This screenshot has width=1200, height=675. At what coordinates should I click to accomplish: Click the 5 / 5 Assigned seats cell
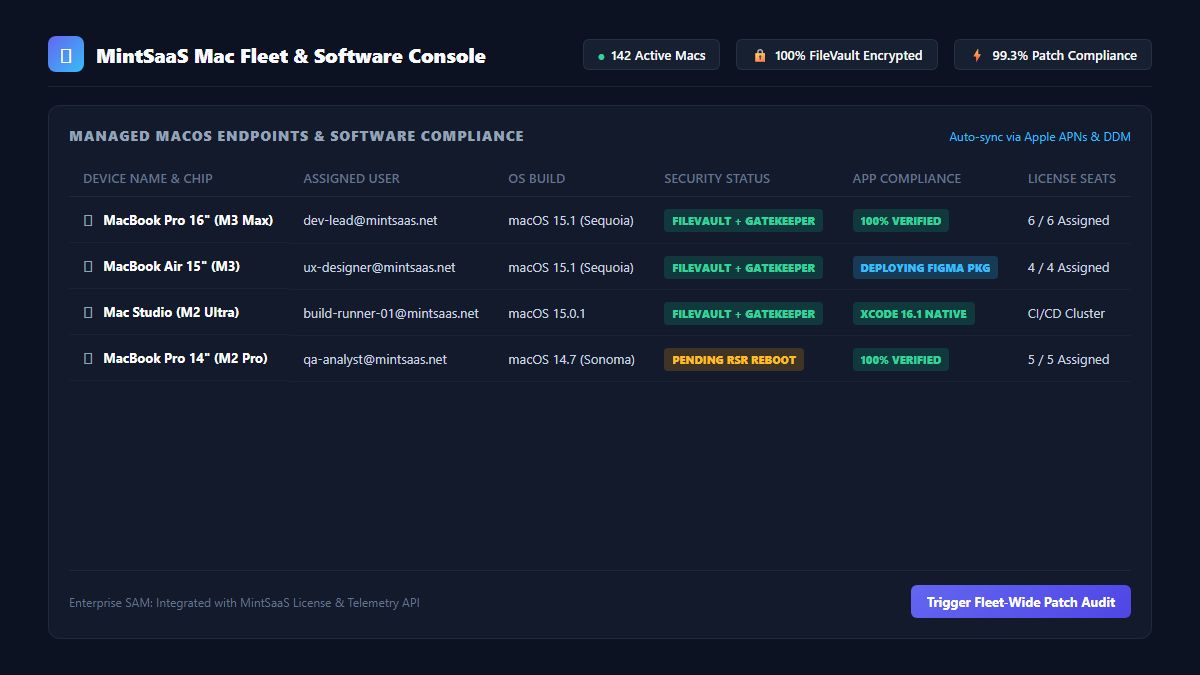tap(1068, 359)
